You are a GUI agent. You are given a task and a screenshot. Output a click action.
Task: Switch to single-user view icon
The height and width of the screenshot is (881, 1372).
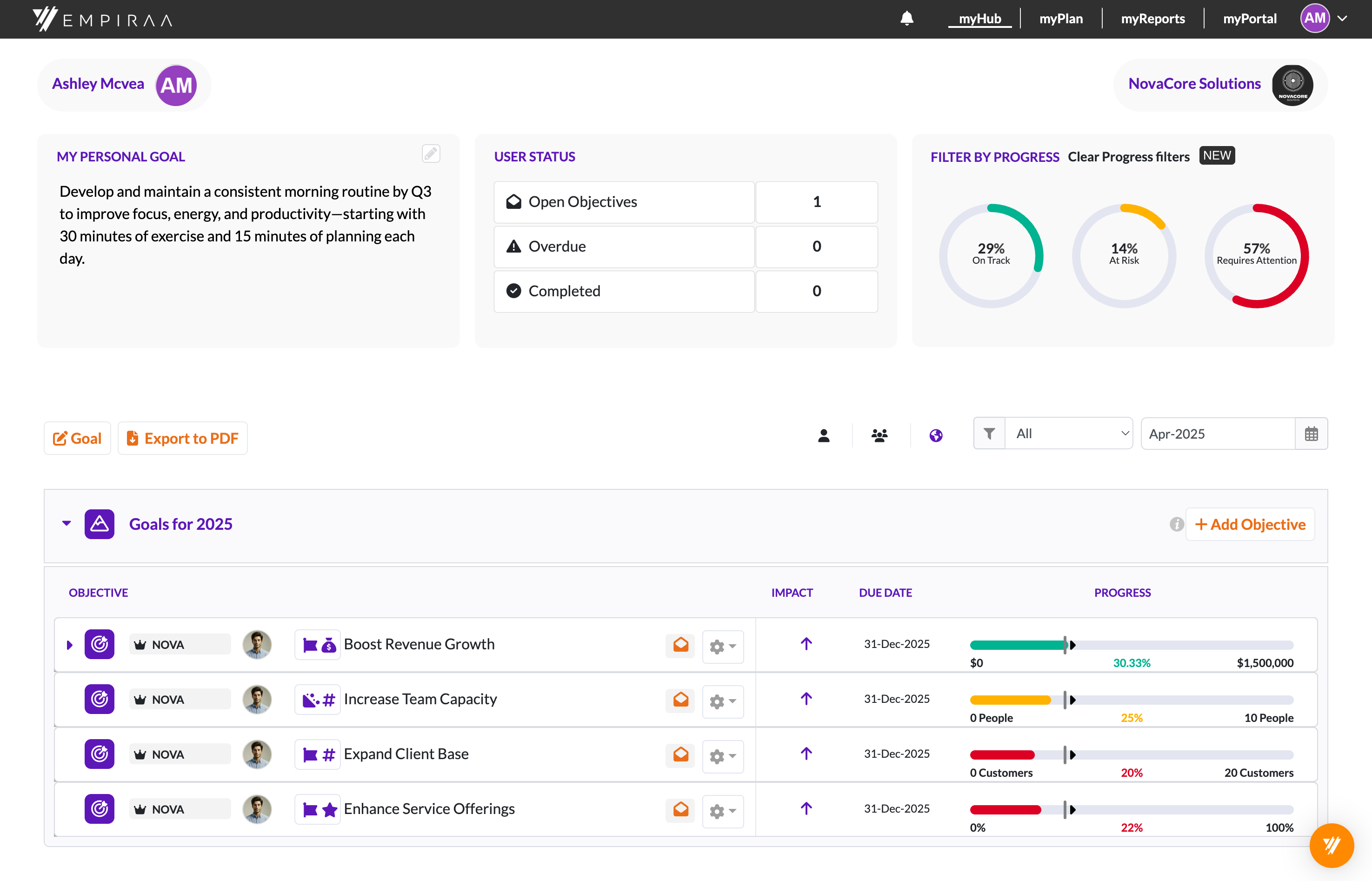(x=824, y=435)
